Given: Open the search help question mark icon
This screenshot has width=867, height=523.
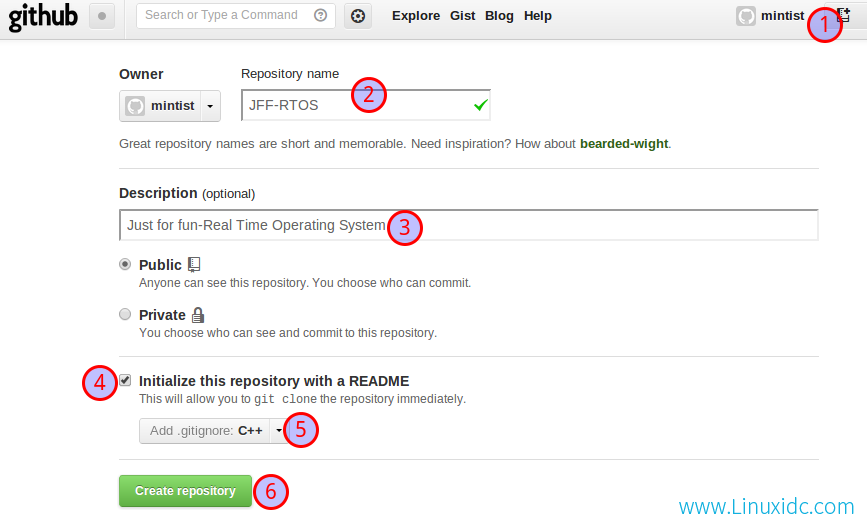Looking at the screenshot, I should [x=320, y=15].
